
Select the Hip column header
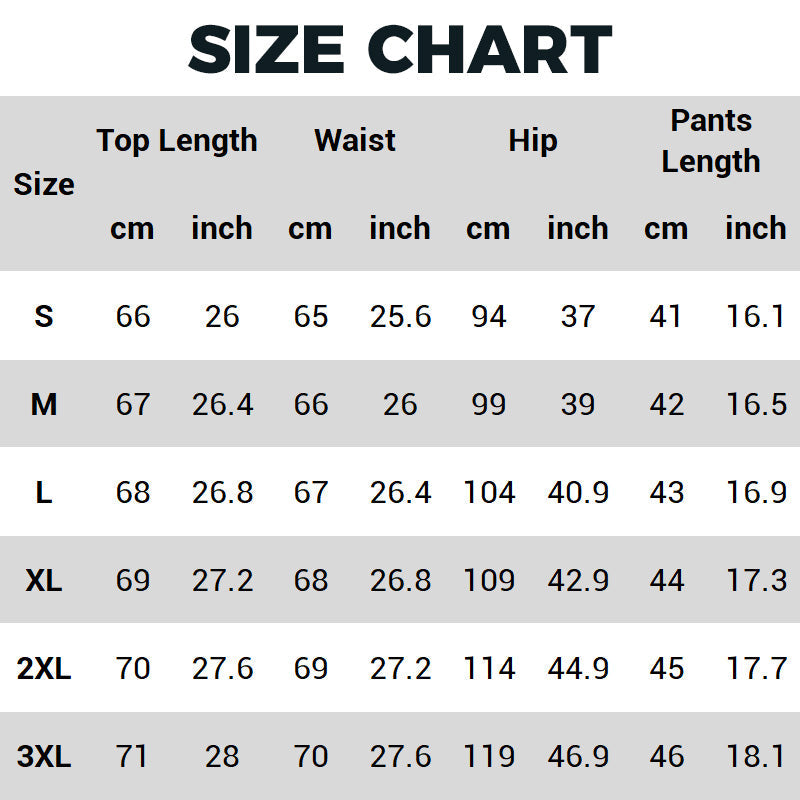tap(532, 141)
